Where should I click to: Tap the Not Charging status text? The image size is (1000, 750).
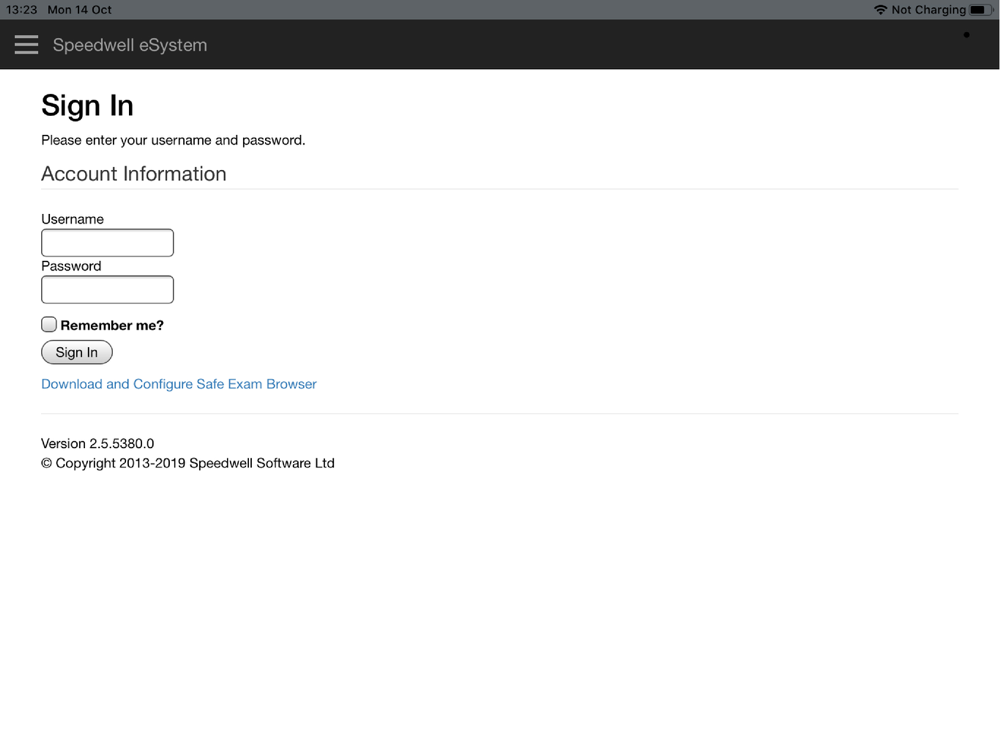click(x=929, y=10)
